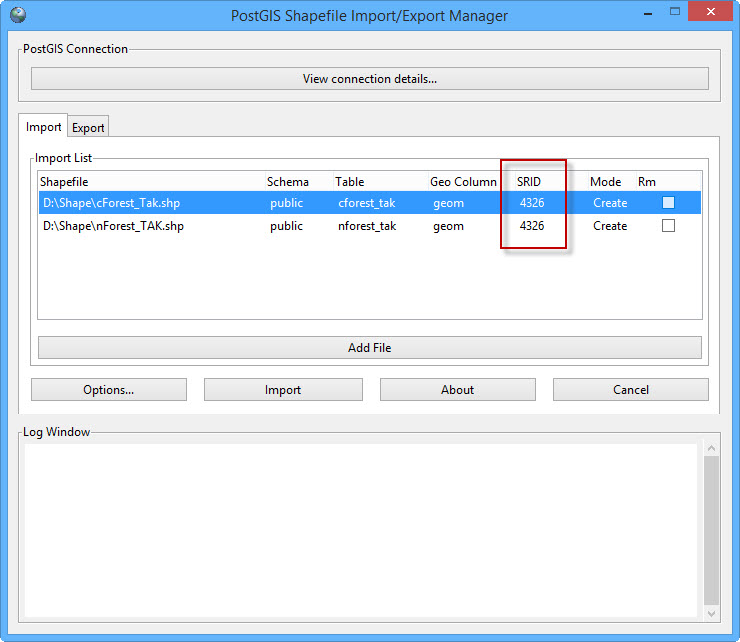Maximize the Import/Export Manager window

click(675, 12)
